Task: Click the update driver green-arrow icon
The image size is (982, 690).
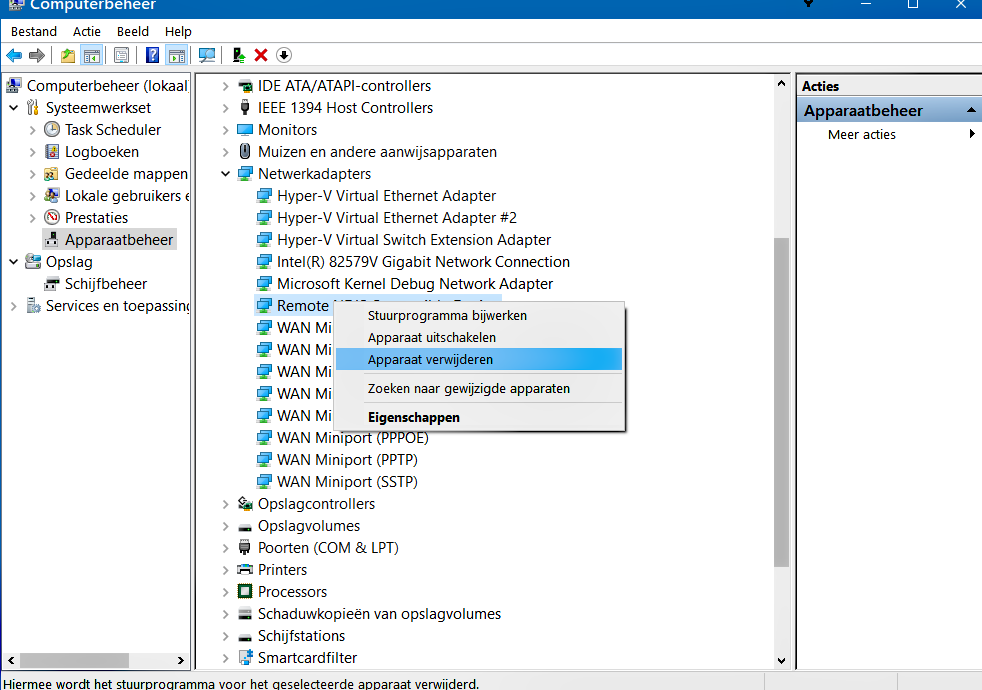Action: point(238,56)
